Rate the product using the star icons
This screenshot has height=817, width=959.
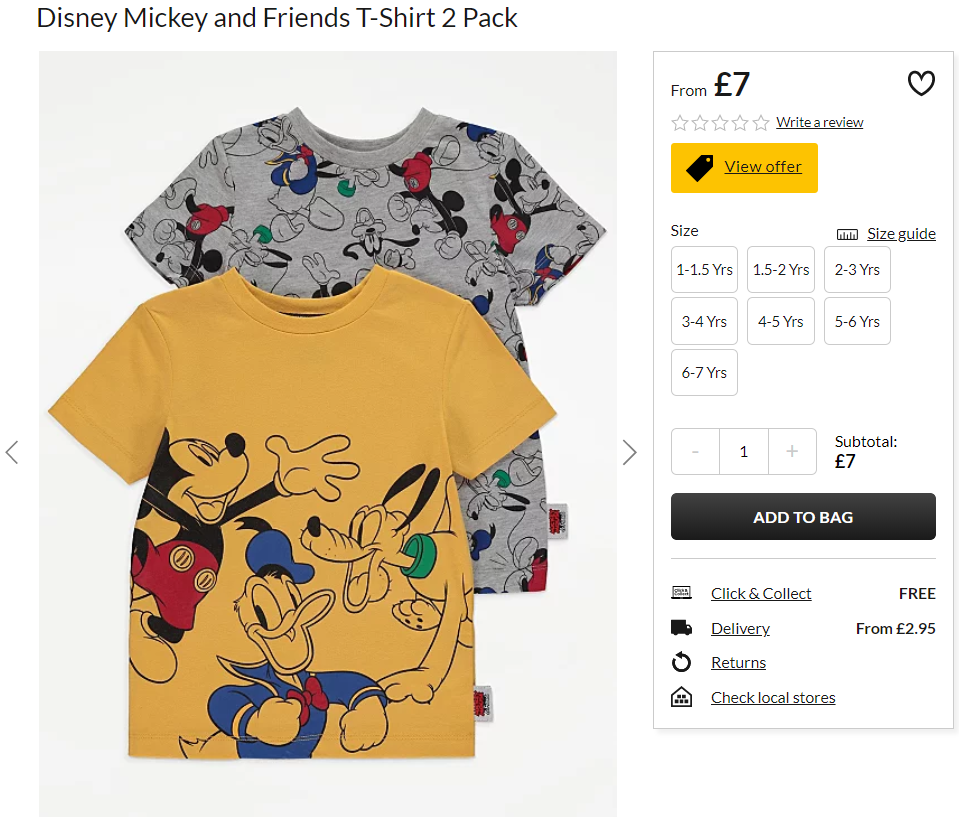pyautogui.click(x=720, y=123)
